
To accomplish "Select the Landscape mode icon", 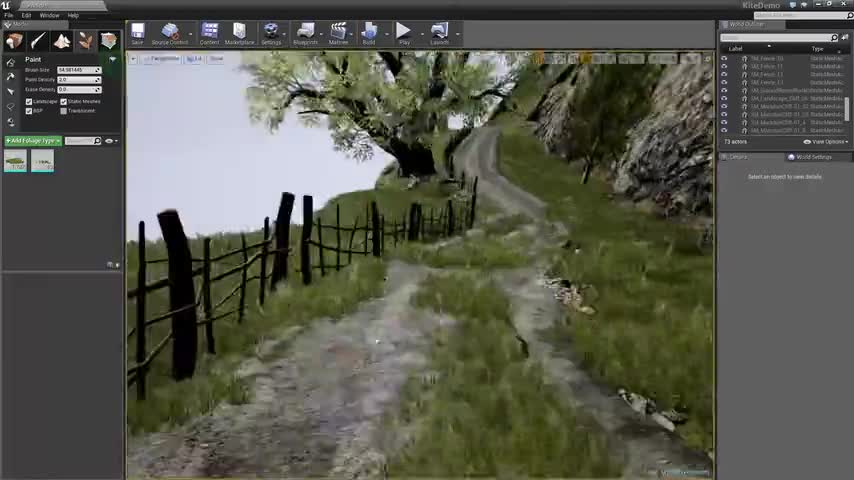I will [x=62, y=41].
